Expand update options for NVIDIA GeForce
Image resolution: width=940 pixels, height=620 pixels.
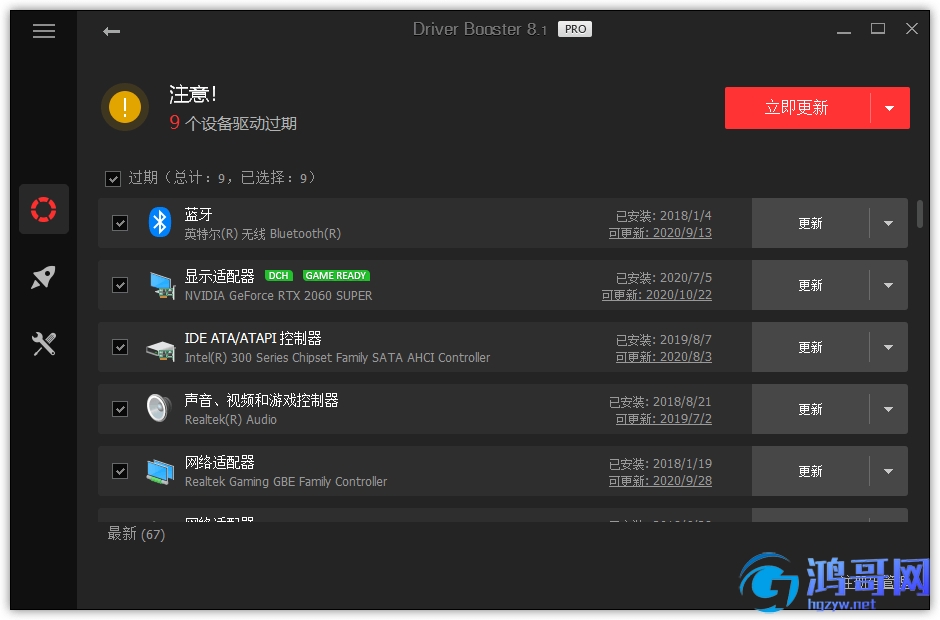click(888, 285)
